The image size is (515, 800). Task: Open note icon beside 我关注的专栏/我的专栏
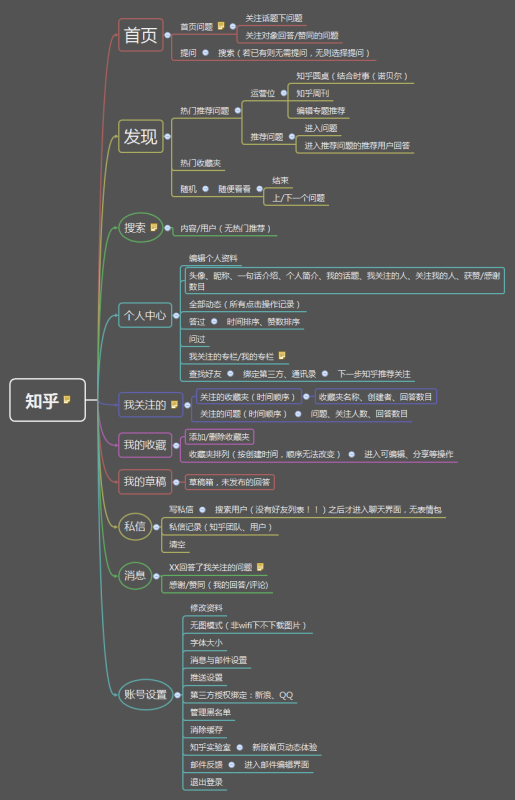[282, 356]
